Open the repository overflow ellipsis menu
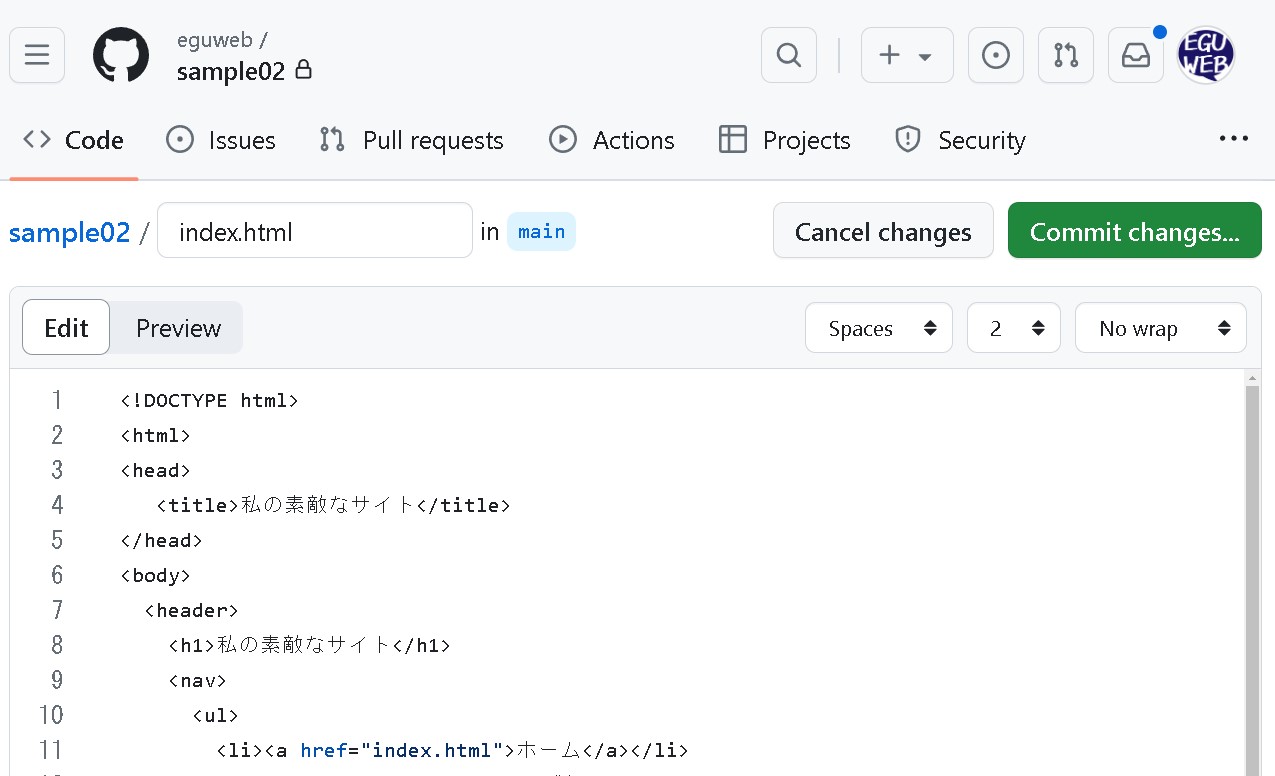 1233,139
